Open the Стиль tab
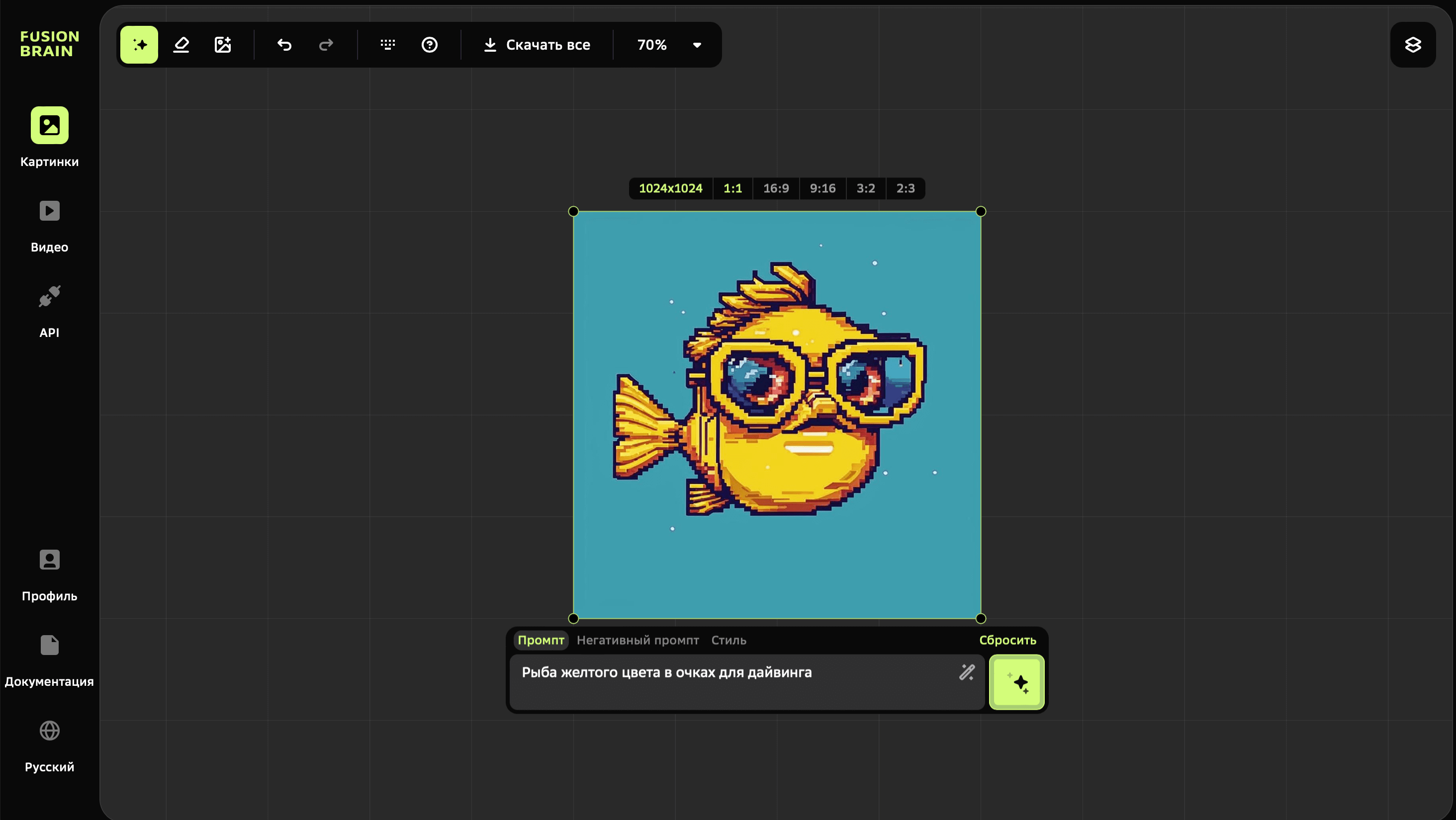Viewport: 1456px width, 820px height. (x=728, y=640)
